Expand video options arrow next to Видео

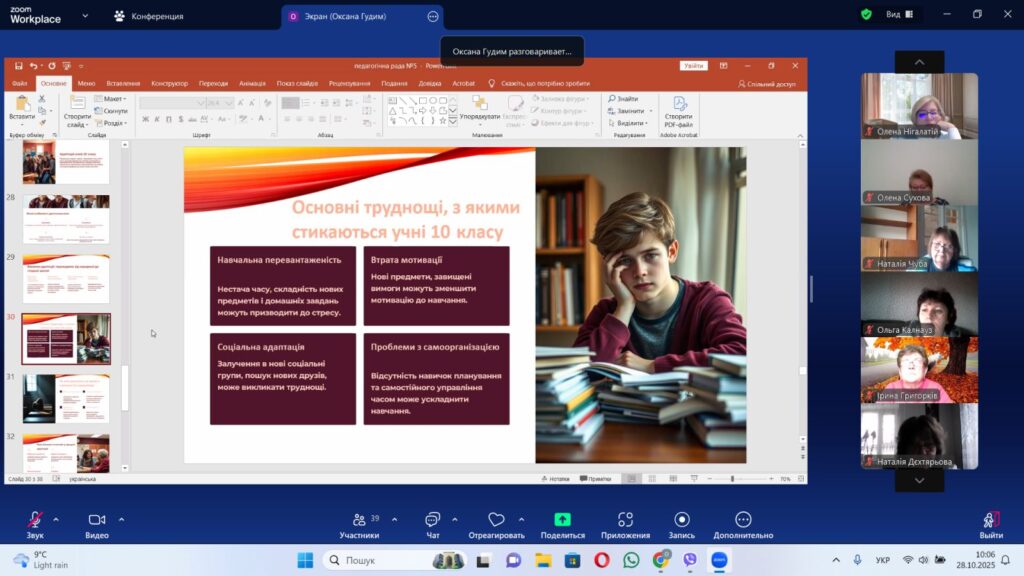[122, 519]
